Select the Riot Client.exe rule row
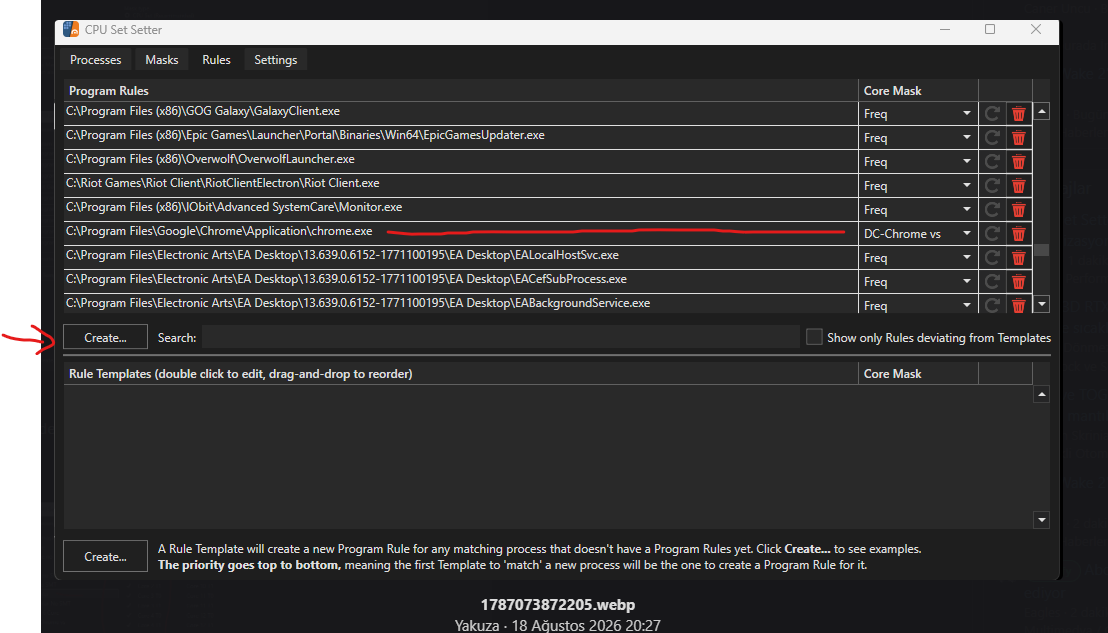 [x=461, y=184]
